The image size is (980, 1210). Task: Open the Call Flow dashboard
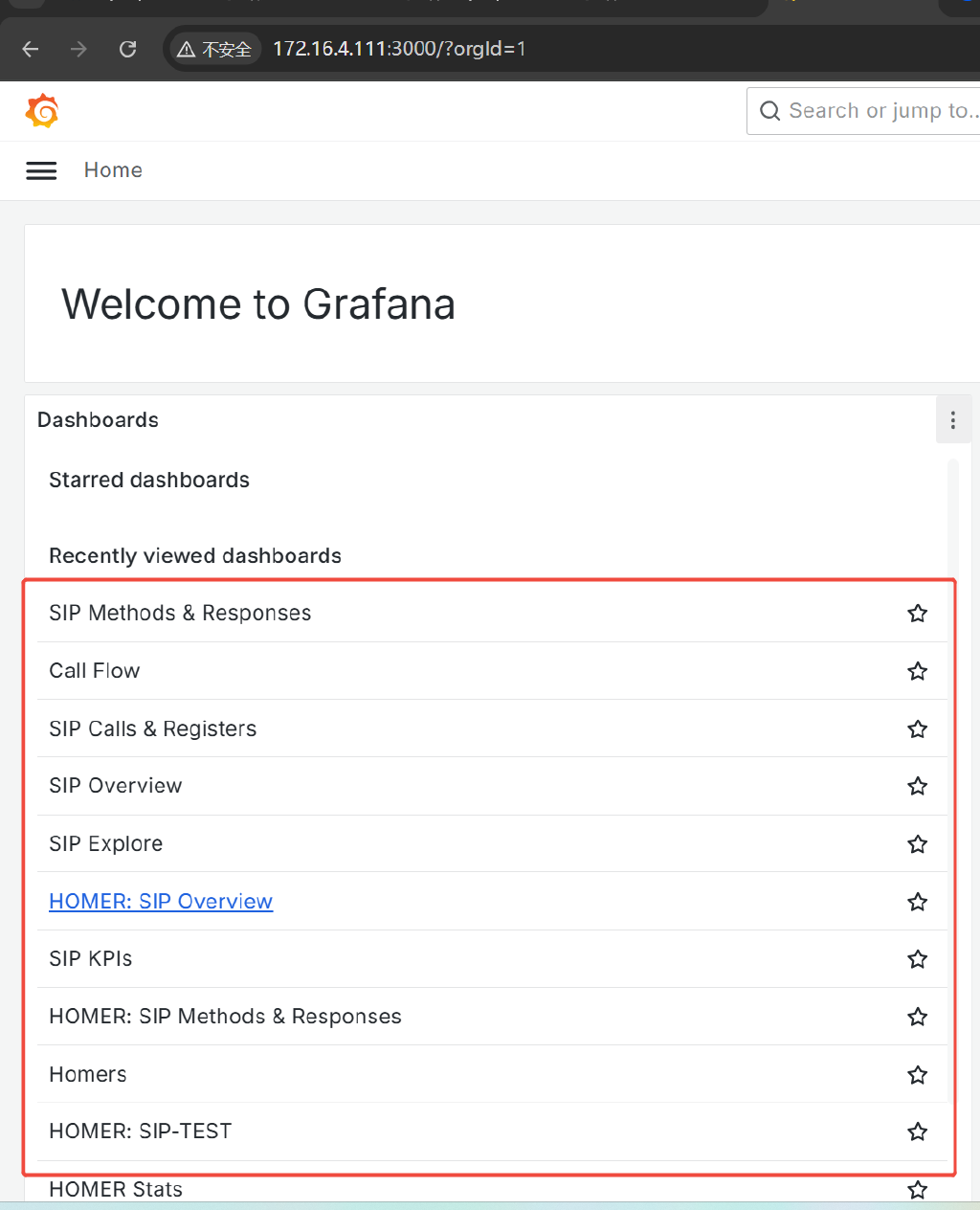(x=95, y=671)
